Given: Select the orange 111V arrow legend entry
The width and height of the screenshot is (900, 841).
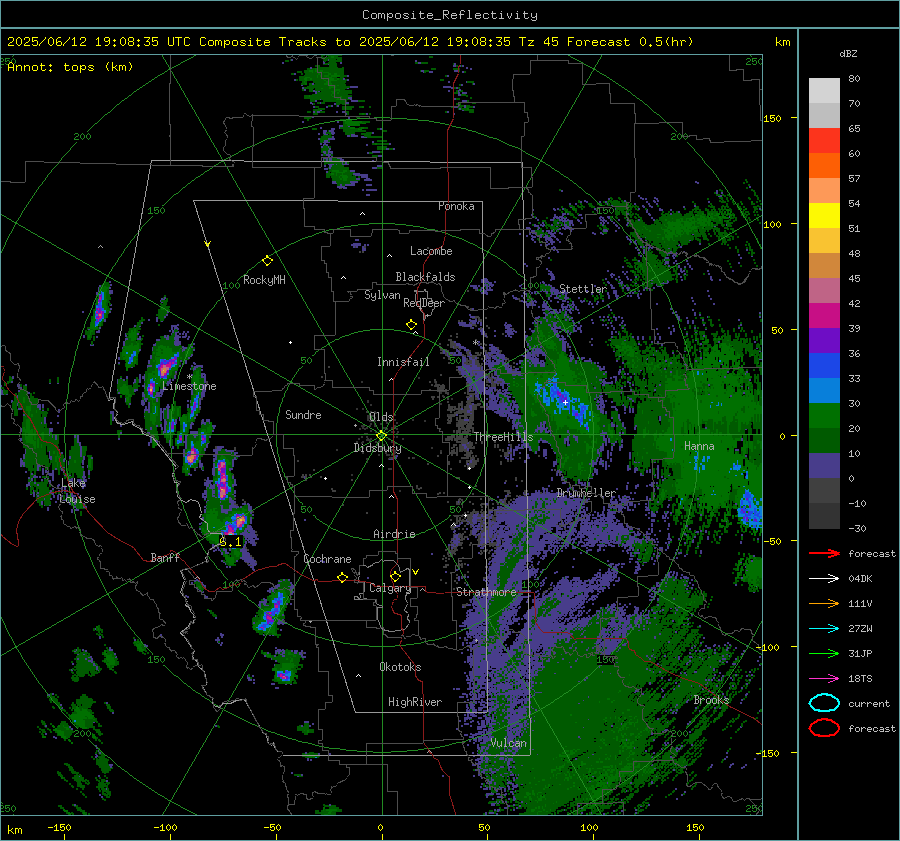Looking at the screenshot, I should pos(824,603).
